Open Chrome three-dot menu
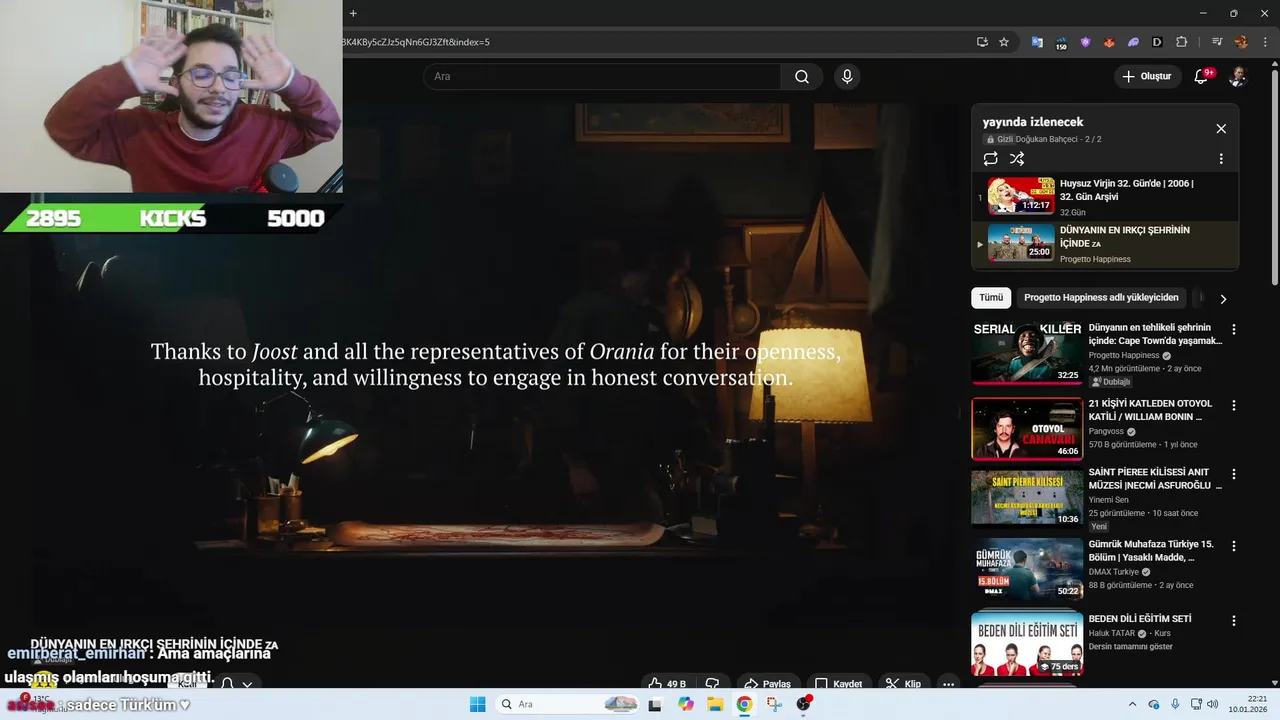1280x720 pixels. (1264, 42)
